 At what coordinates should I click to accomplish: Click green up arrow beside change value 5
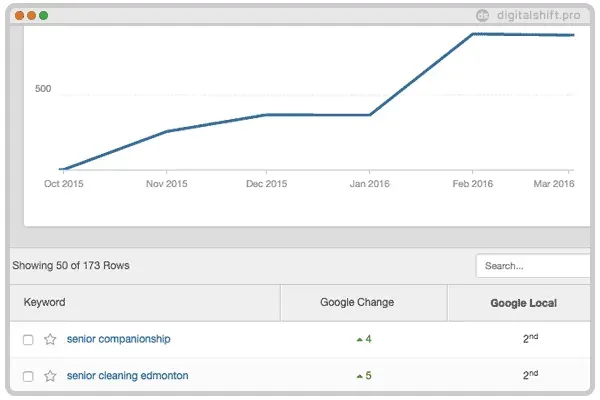pos(359,377)
